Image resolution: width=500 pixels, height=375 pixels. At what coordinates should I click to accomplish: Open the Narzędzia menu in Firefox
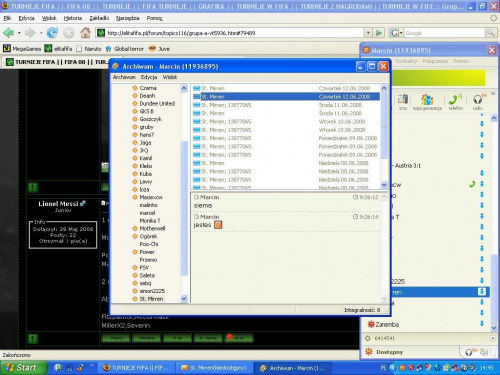point(127,18)
